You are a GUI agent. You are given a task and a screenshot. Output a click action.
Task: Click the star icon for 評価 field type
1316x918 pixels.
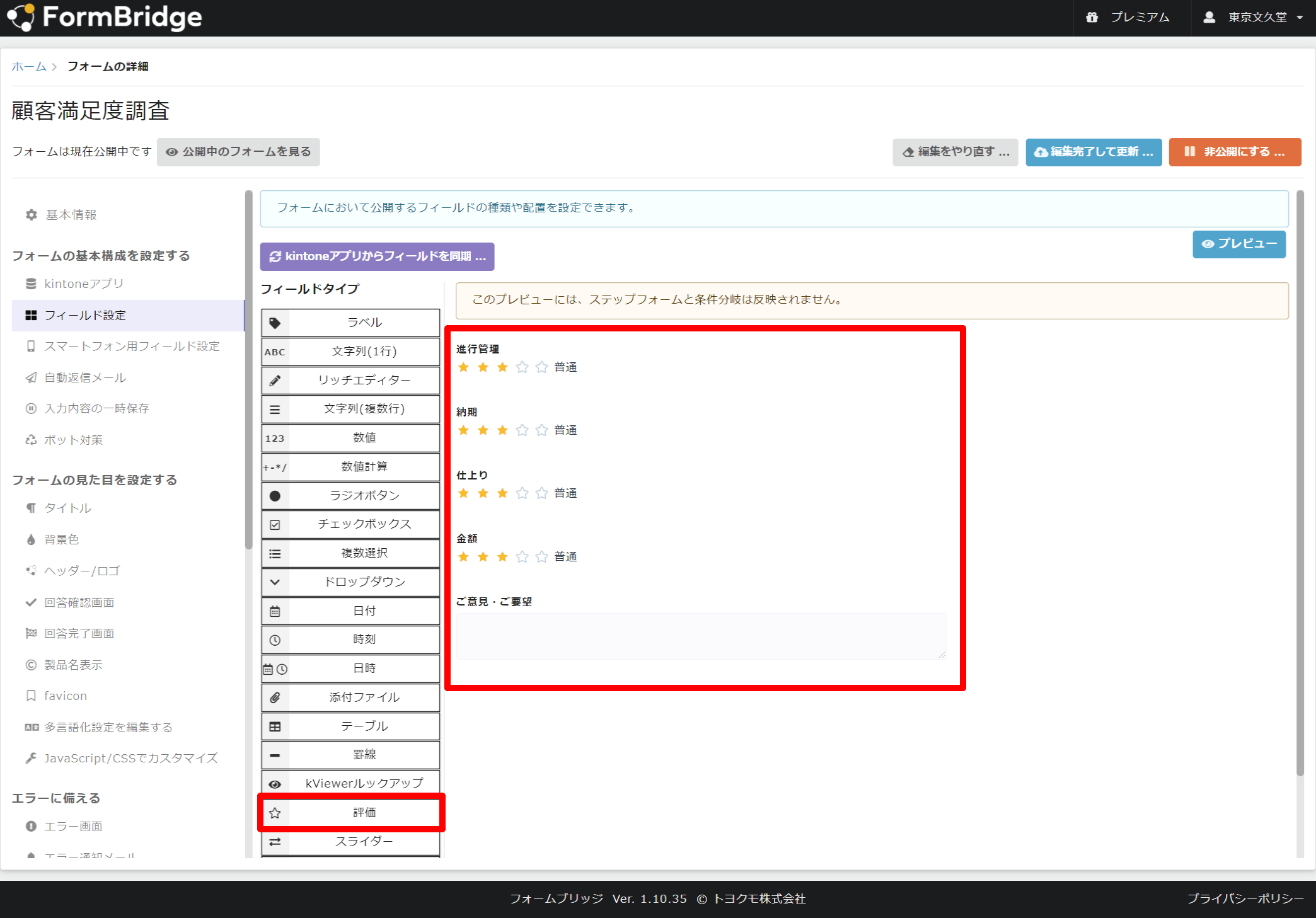click(275, 813)
